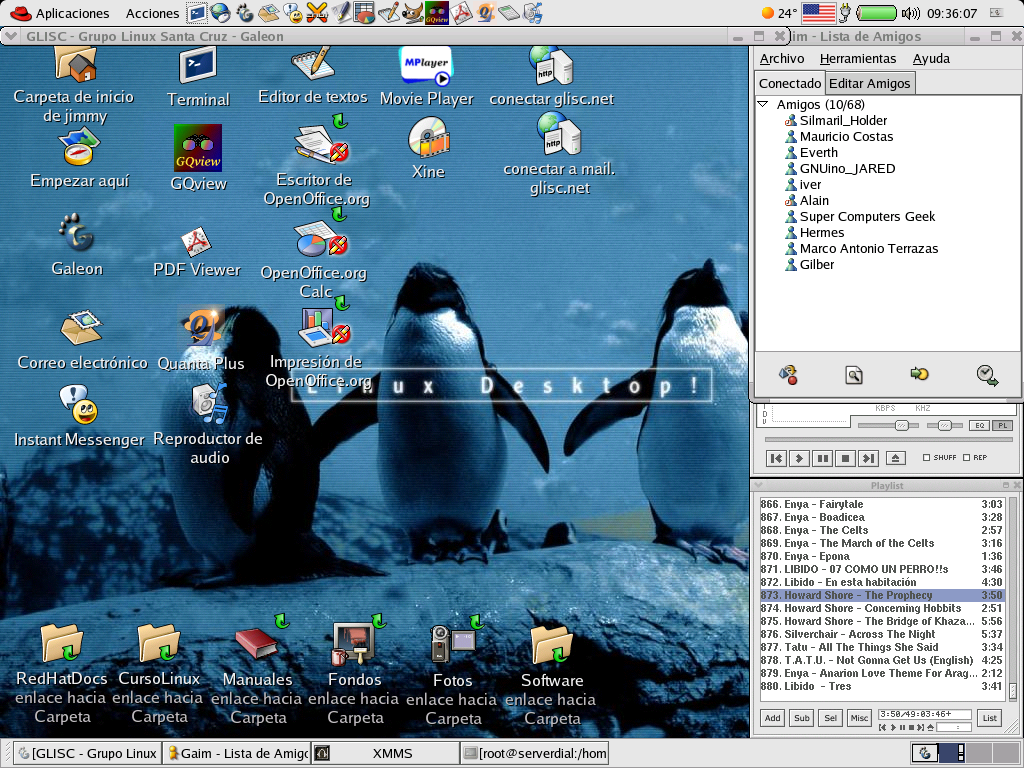This screenshot has width=1024, height=768.
Task: Enable REP checkbox in XMMS
Action: 967,458
